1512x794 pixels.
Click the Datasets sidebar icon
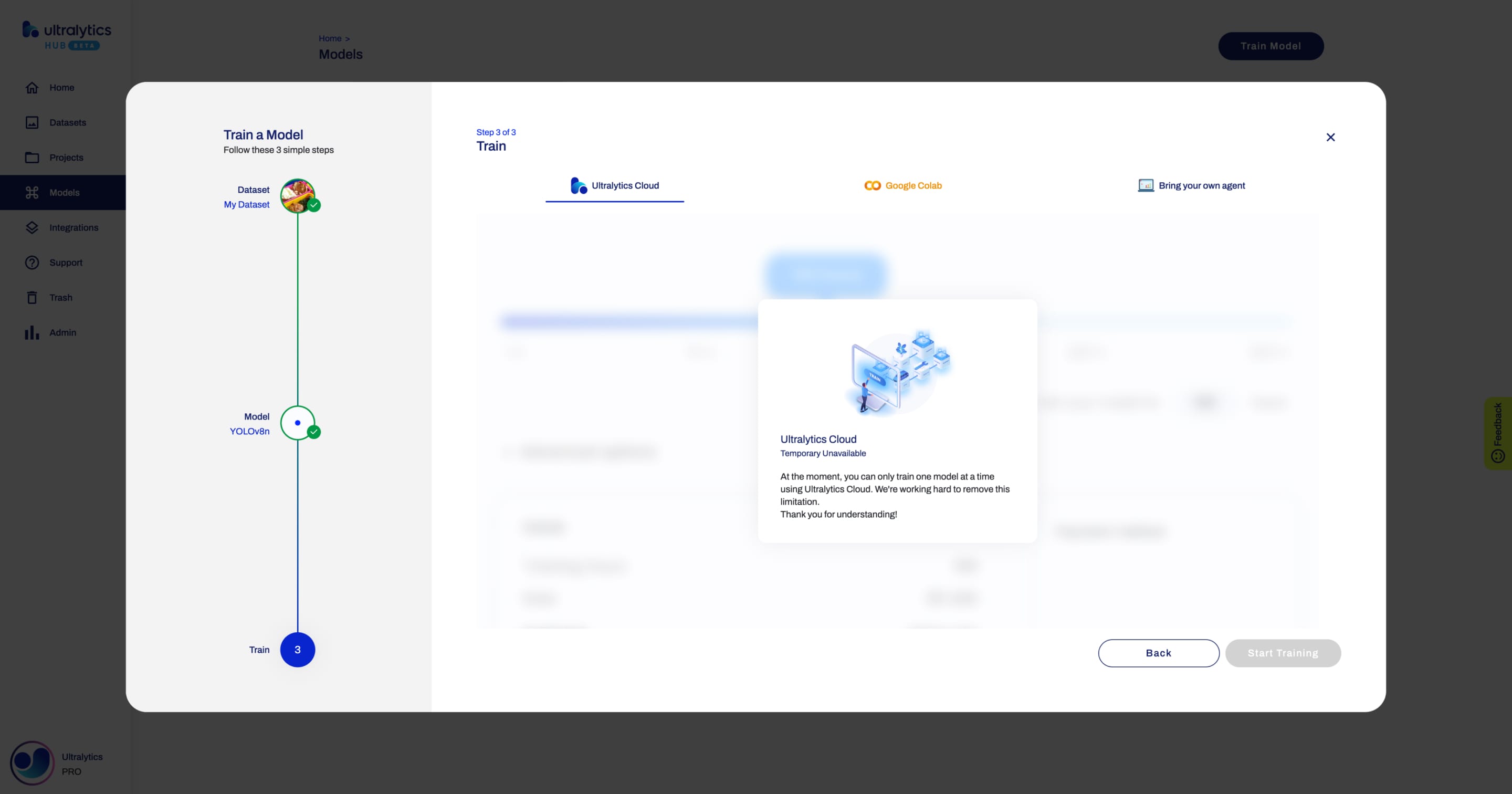pyautogui.click(x=32, y=123)
